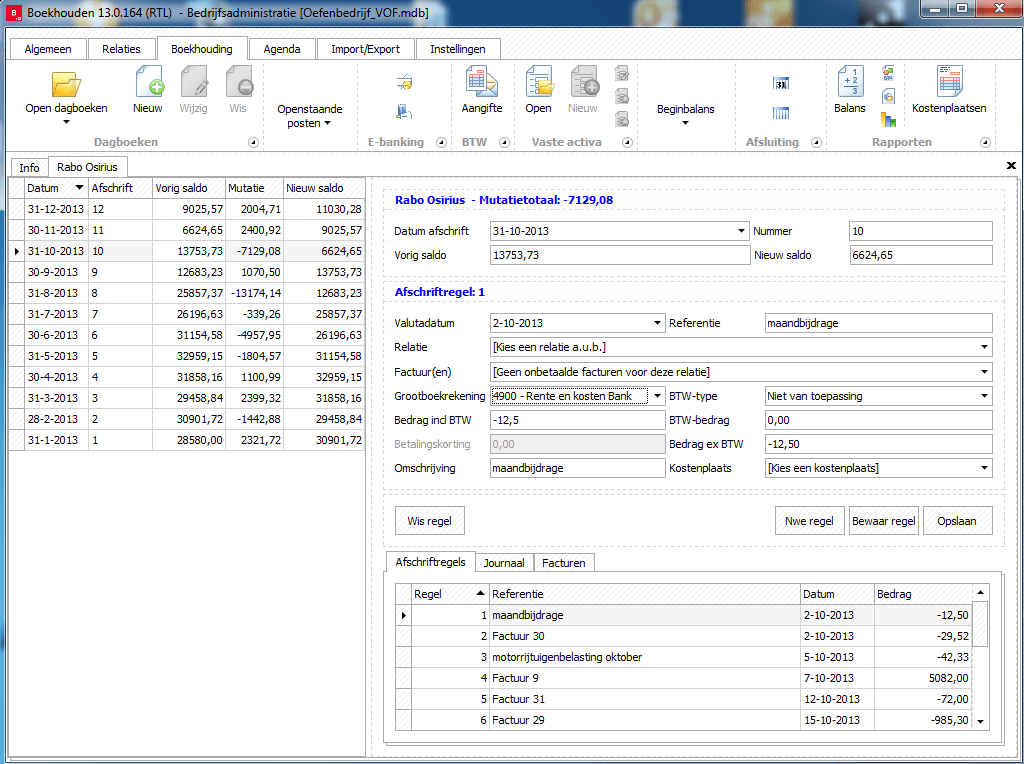Expand the Openstaande posten dropdown
The image size is (1024, 764).
tap(309, 116)
